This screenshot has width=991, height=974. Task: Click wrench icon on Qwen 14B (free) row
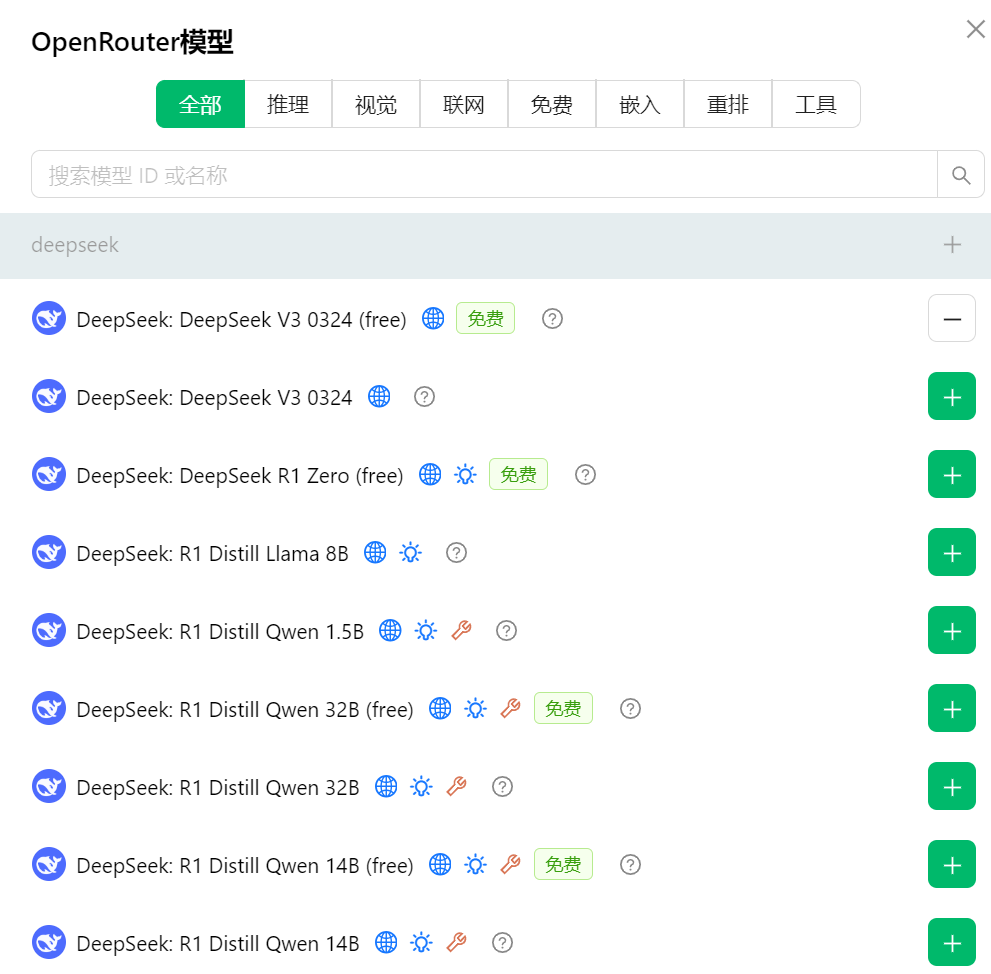(511, 865)
